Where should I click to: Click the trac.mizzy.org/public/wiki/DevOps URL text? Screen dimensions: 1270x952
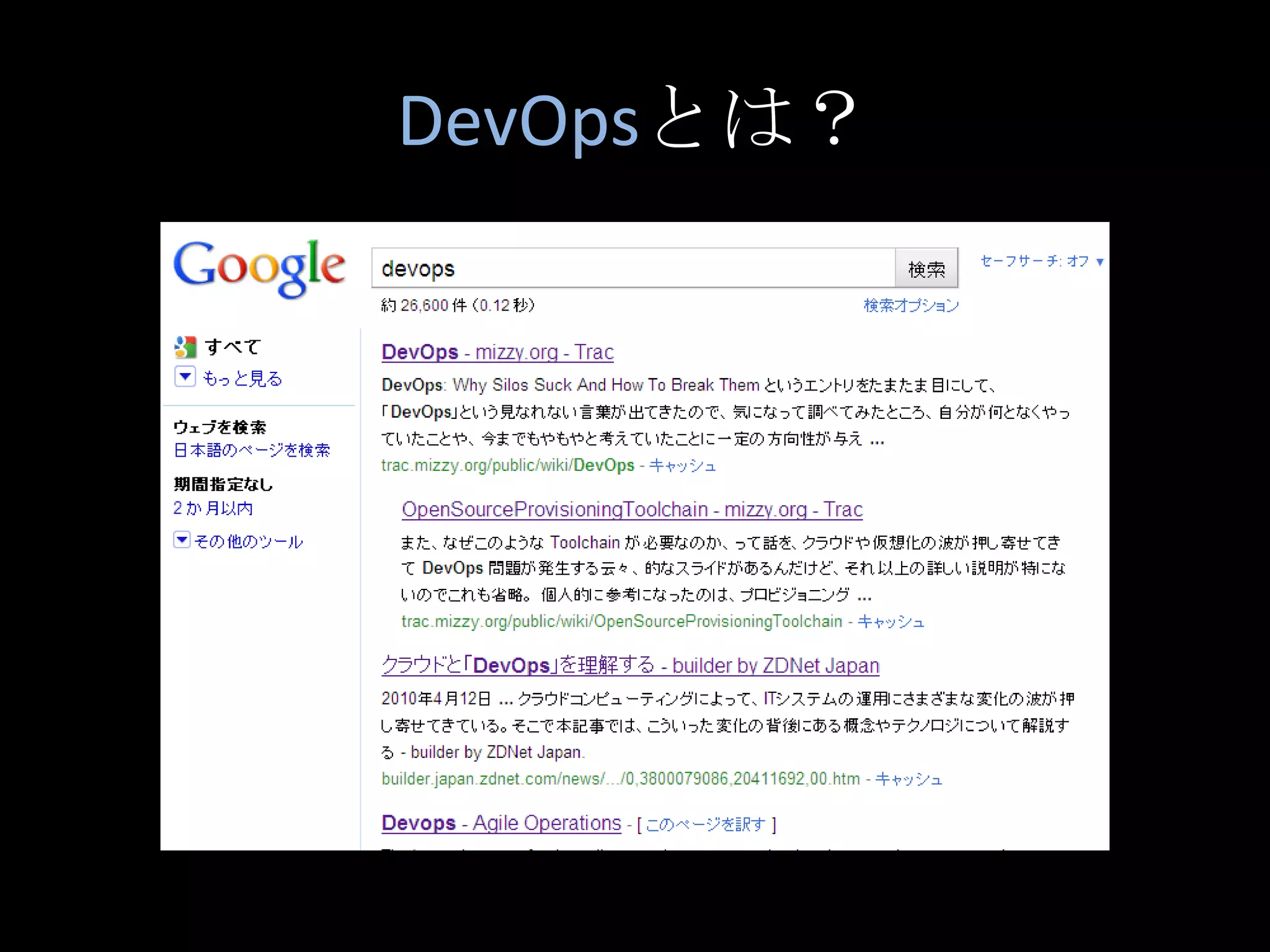[507, 465]
